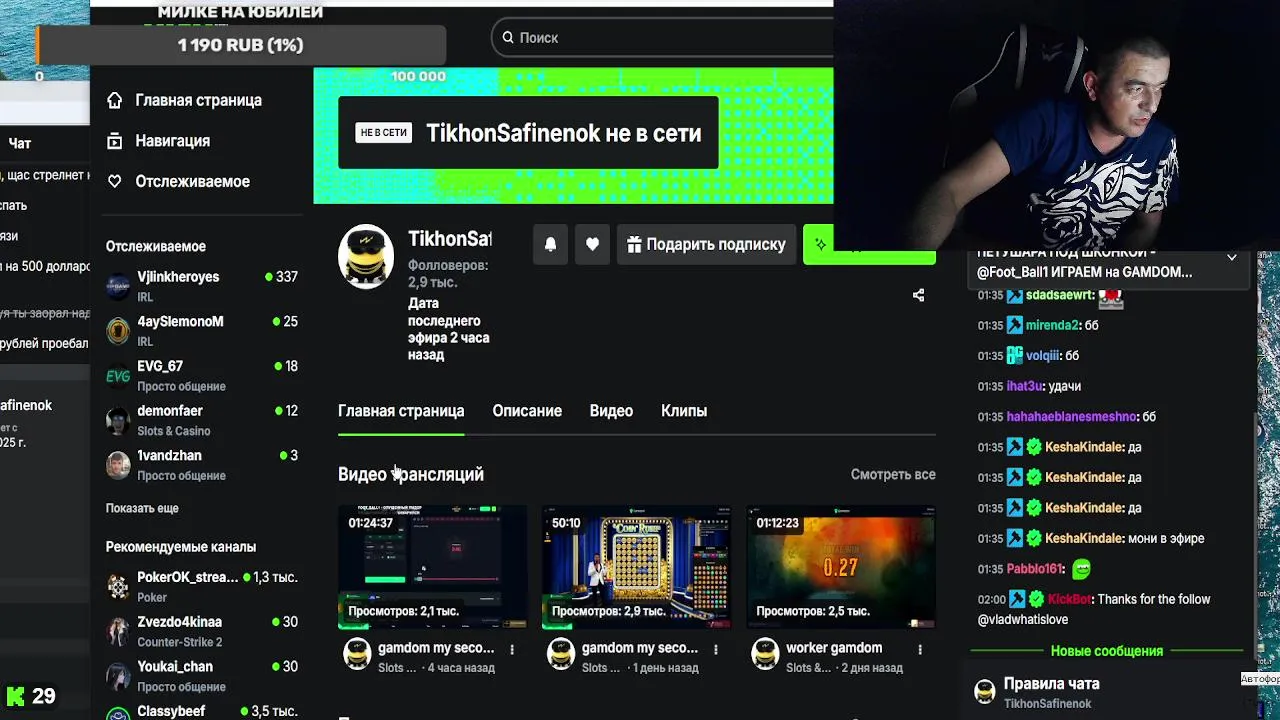Image resolution: width=1280 pixels, height=720 pixels.
Task: Click the Поиск search input field
Action: pyautogui.click(x=663, y=37)
